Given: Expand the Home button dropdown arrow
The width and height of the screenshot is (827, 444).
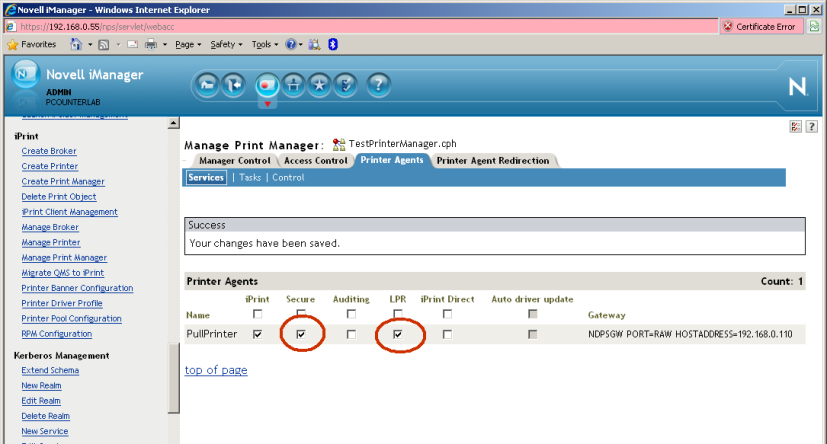Looking at the screenshot, I should [90, 45].
